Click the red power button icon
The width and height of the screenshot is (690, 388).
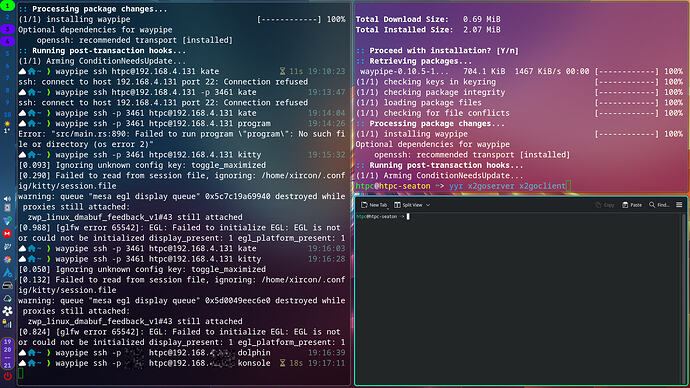click(x=7, y=376)
